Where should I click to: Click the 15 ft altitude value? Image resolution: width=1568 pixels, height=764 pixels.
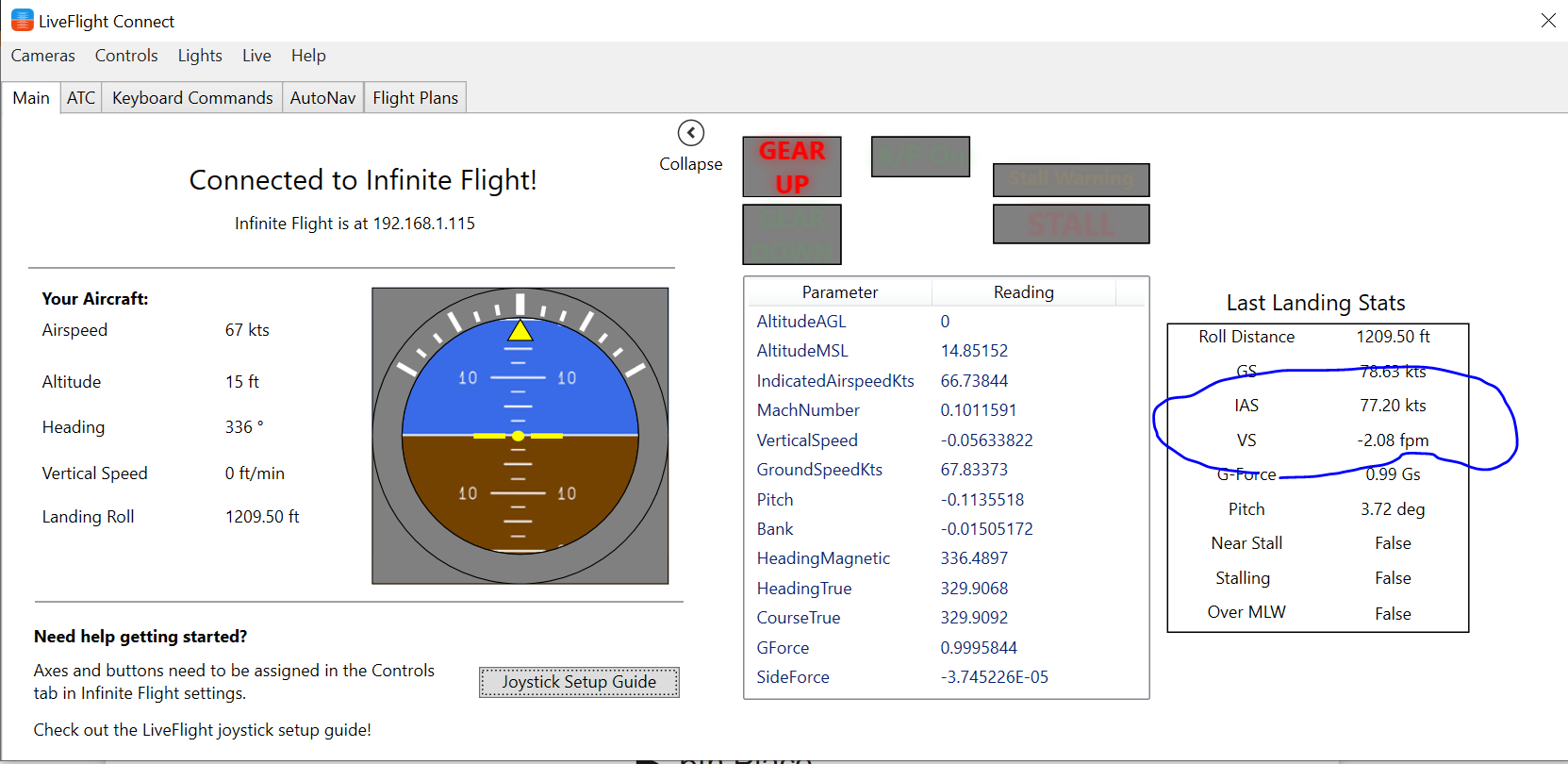point(242,382)
